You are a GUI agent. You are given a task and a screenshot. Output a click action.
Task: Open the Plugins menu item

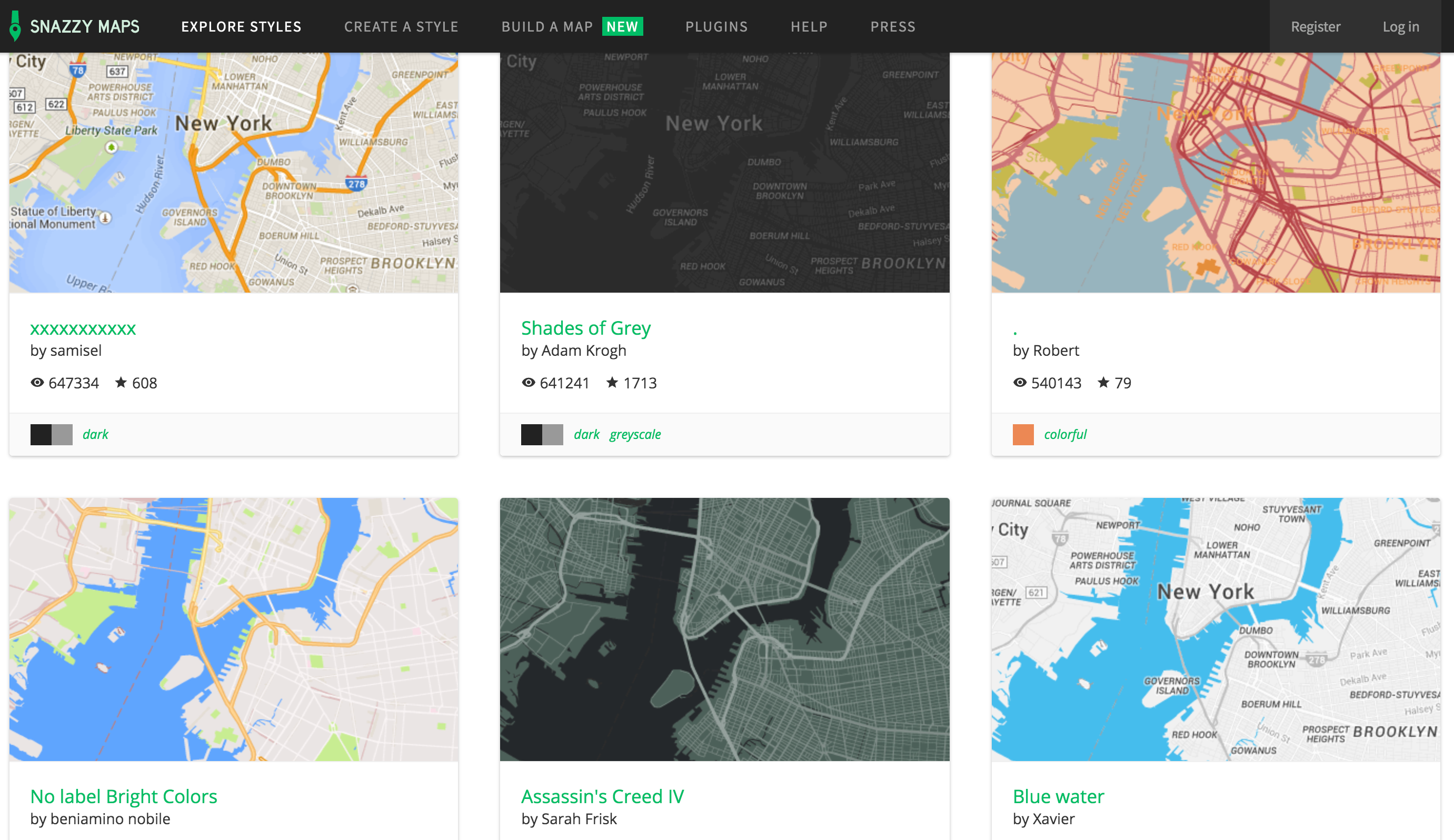pyautogui.click(x=716, y=26)
